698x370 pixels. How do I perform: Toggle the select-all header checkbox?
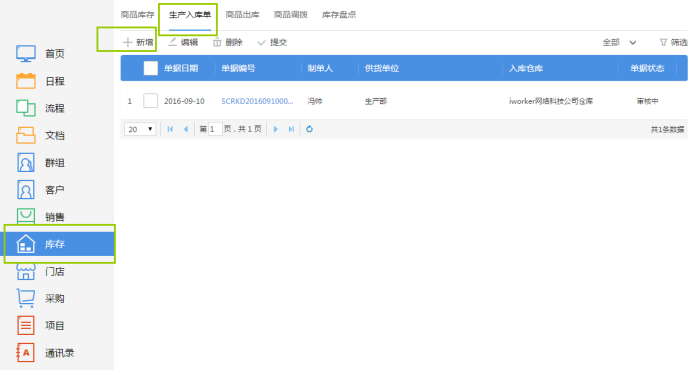coord(150,68)
